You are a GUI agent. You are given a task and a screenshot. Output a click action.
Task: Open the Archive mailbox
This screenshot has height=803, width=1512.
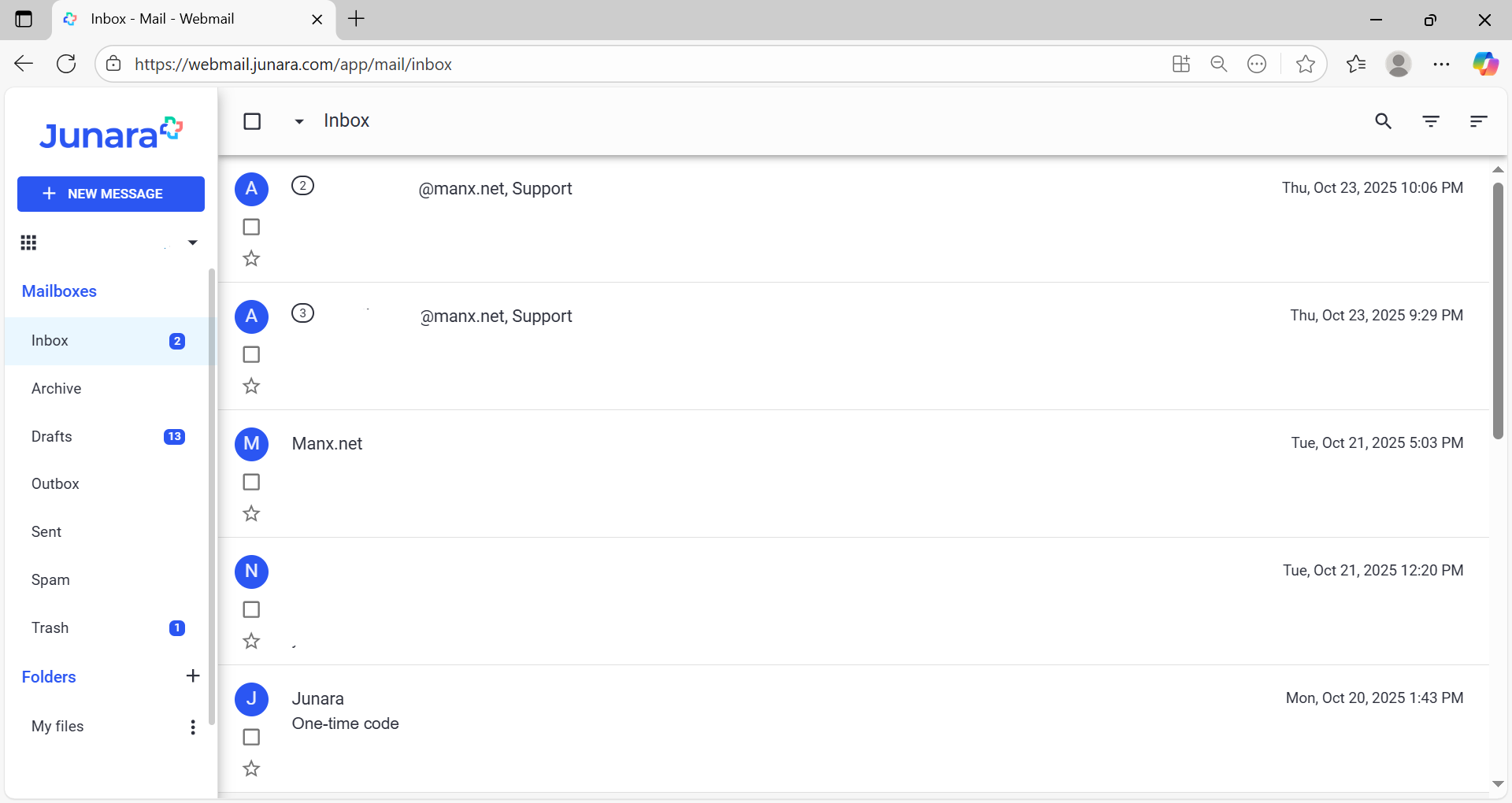pyautogui.click(x=107, y=389)
